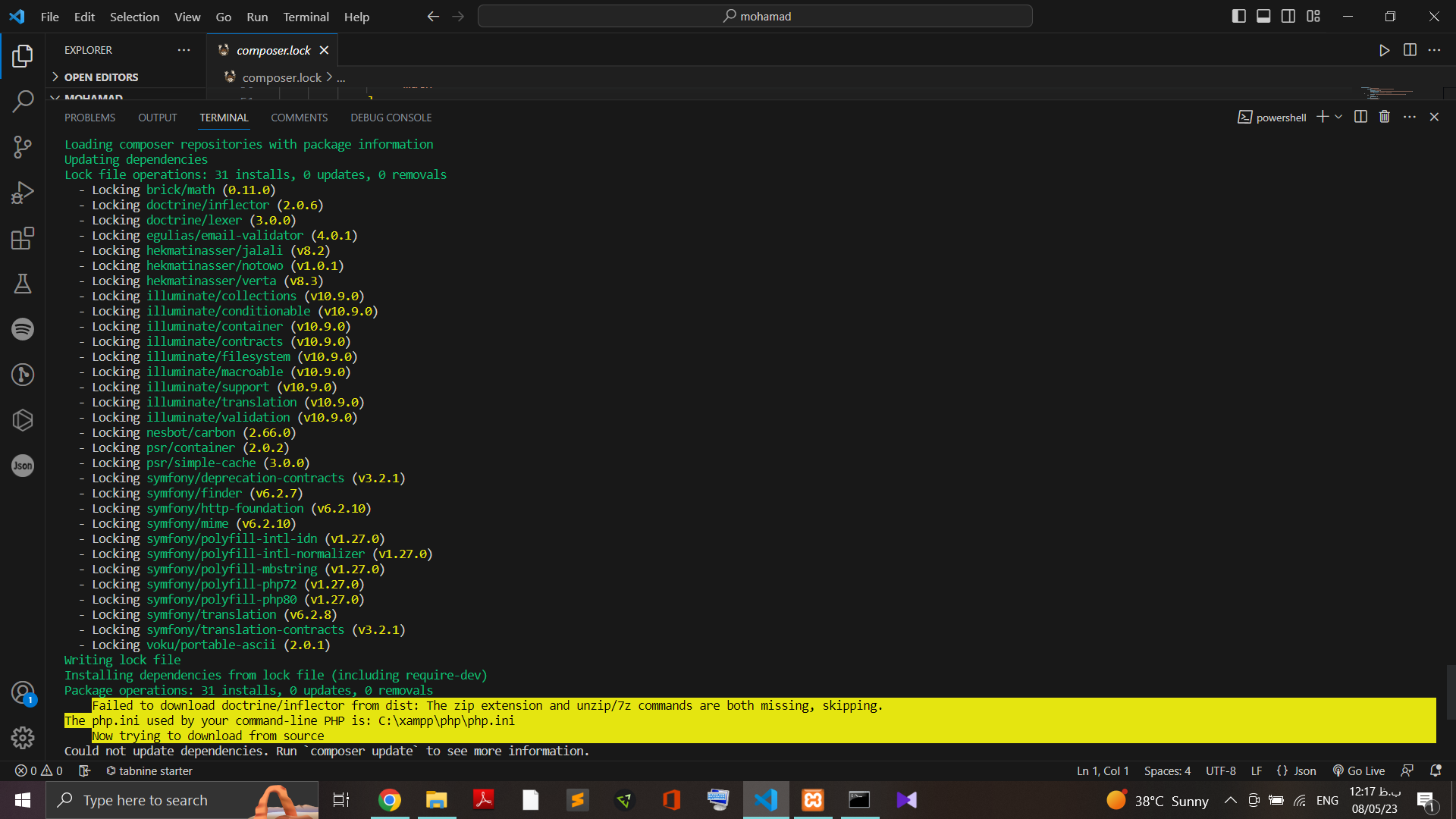
Task: Open the Search view icon
Action: pos(23,101)
